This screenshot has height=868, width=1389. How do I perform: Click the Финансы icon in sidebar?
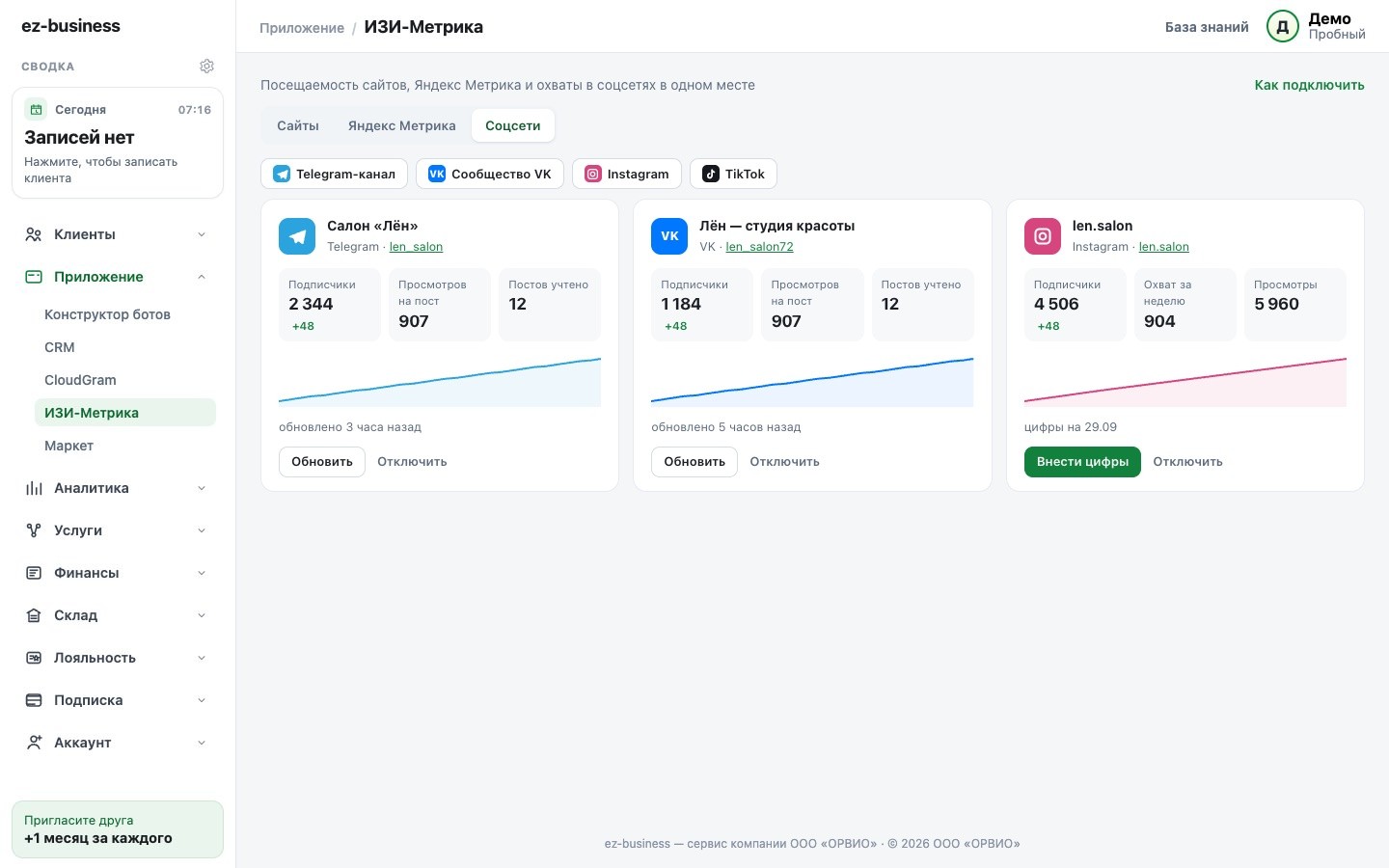[34, 573]
